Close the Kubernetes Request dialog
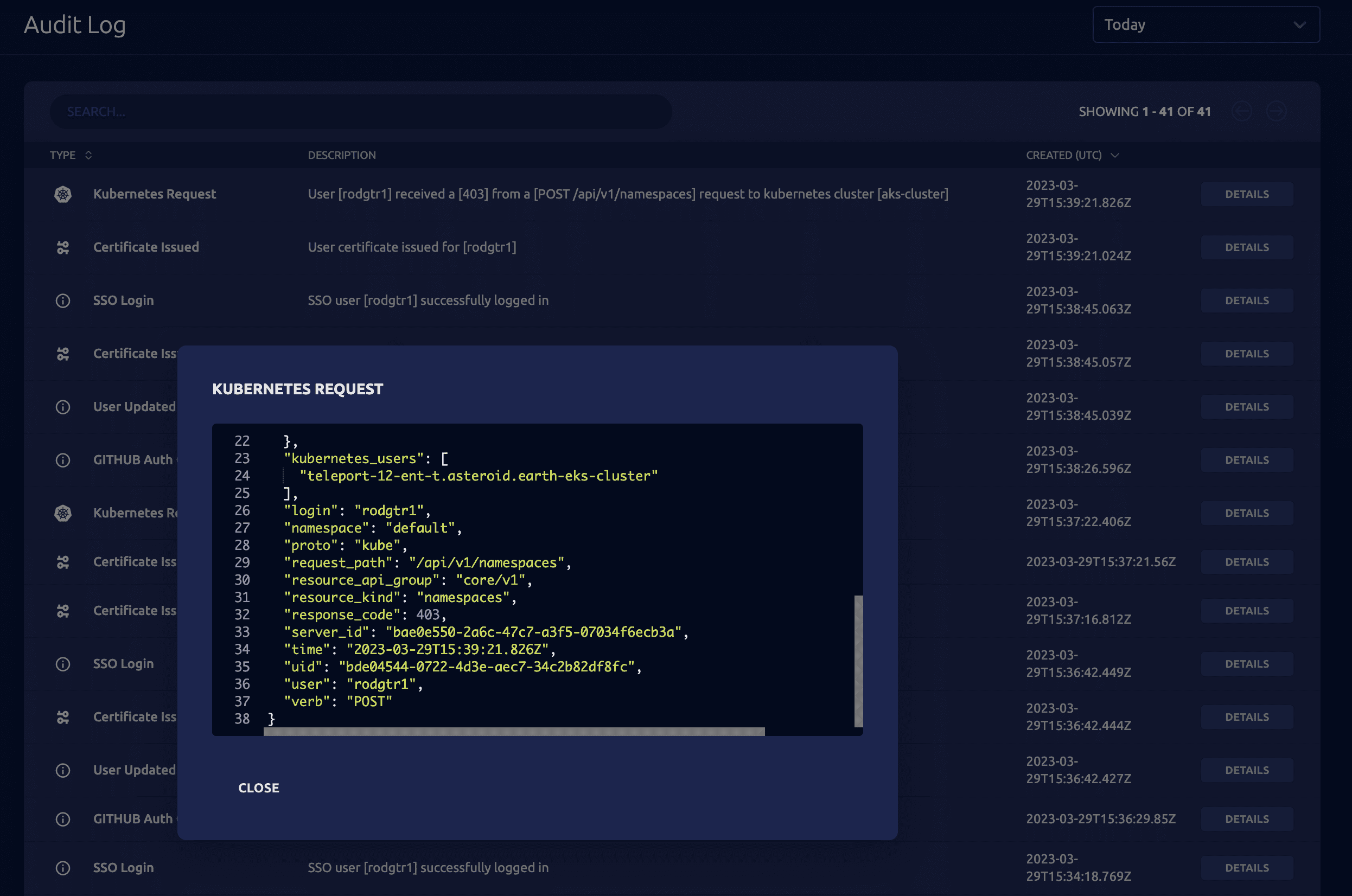1352x896 pixels. click(x=258, y=788)
